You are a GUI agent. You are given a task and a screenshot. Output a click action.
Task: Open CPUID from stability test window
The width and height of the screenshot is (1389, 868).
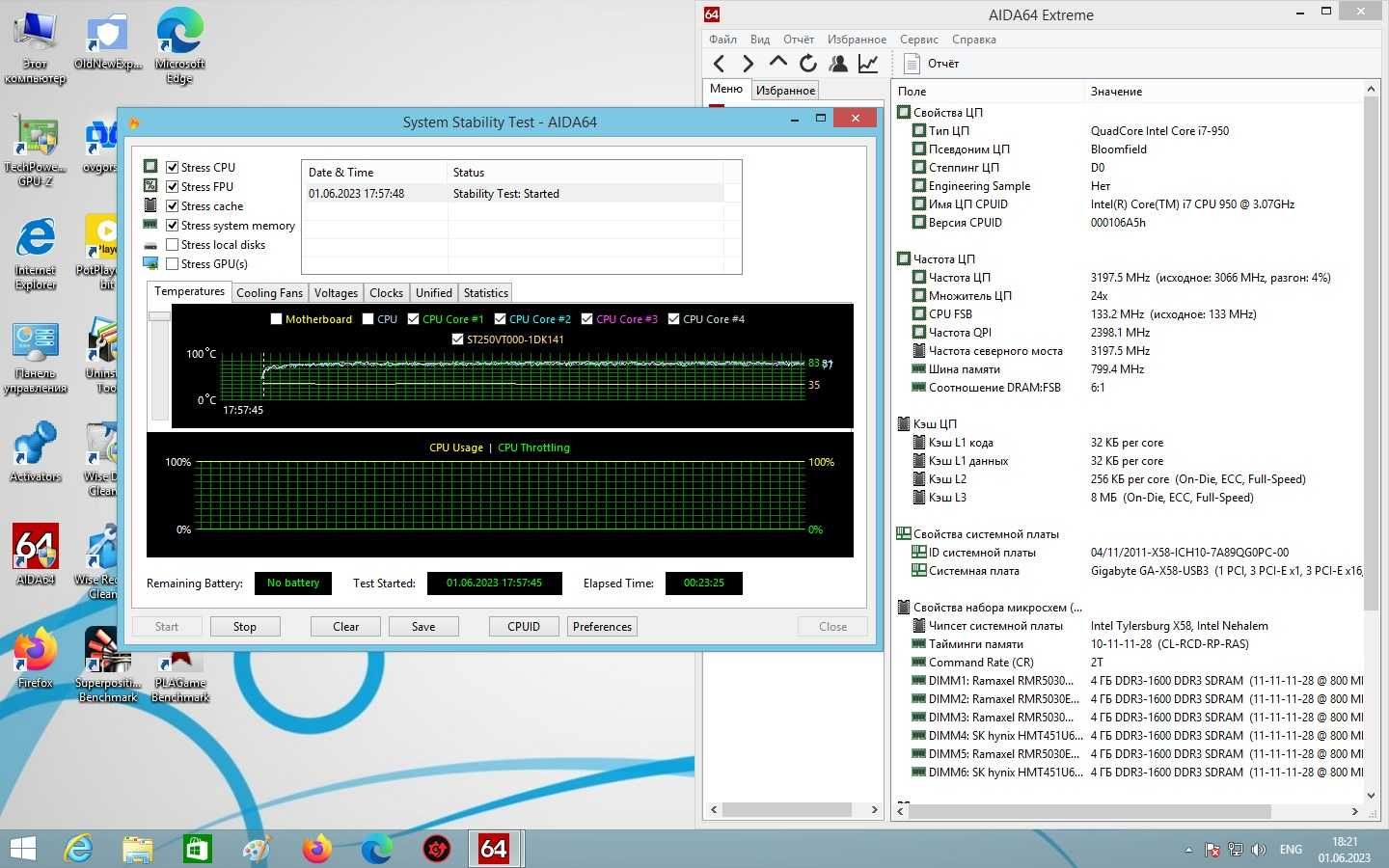click(524, 626)
